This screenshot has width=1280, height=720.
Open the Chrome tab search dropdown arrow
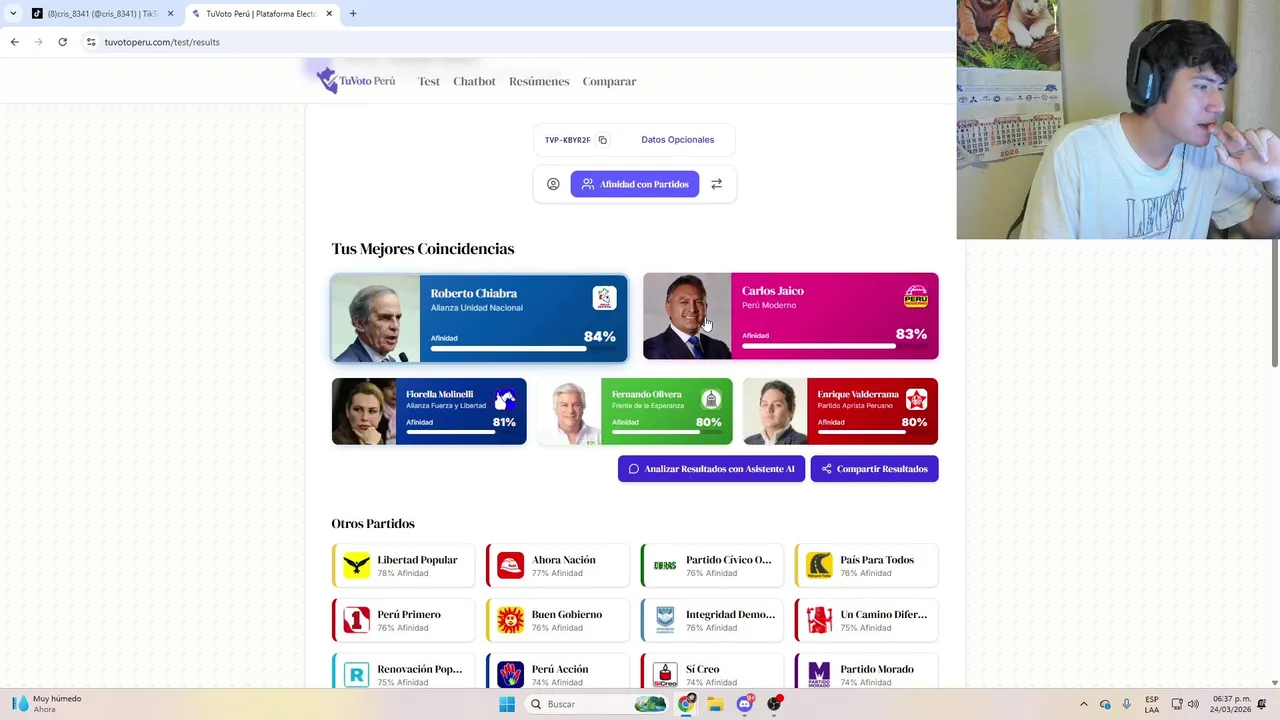13,13
